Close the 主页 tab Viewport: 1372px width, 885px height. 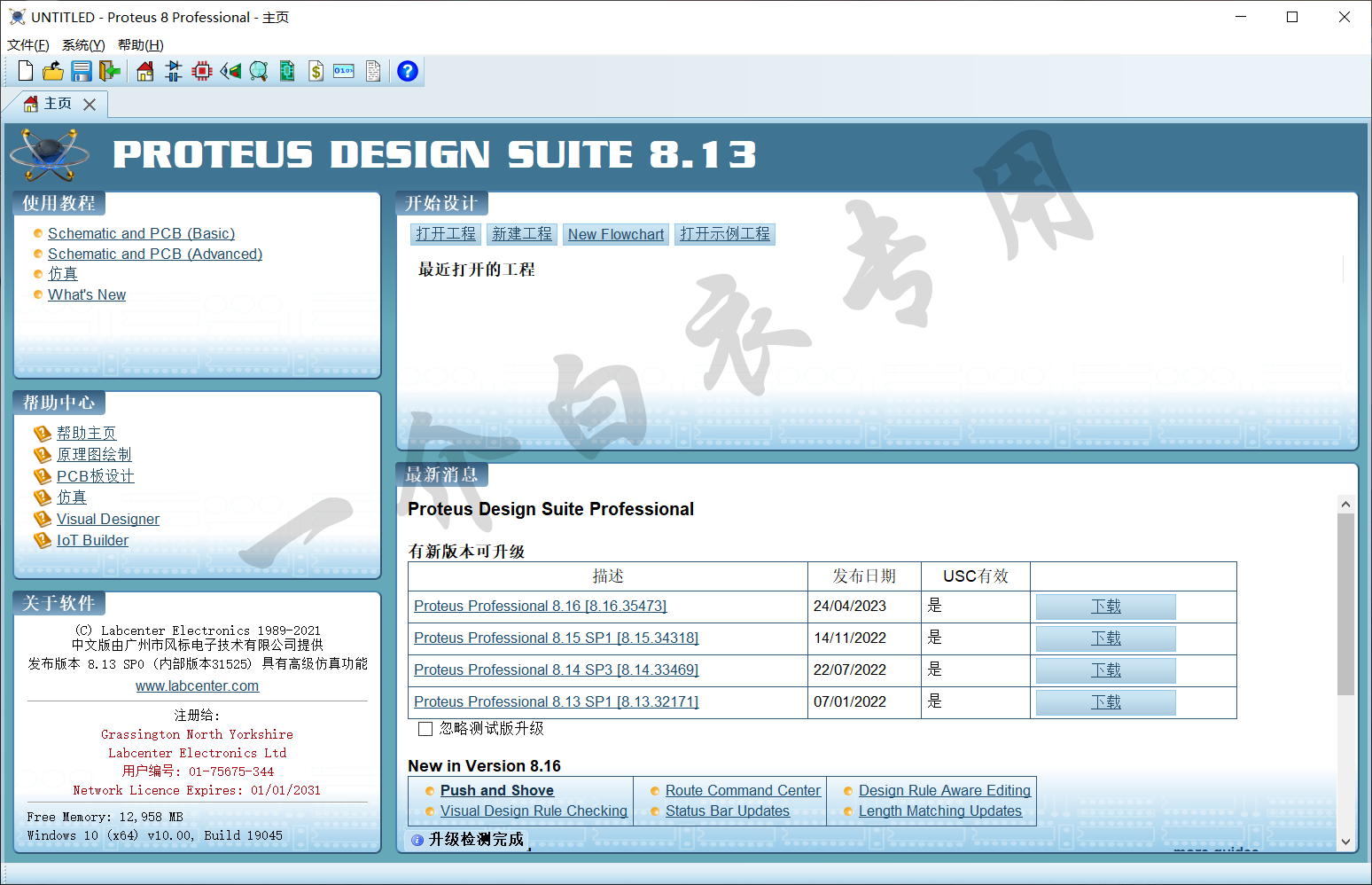tap(90, 105)
